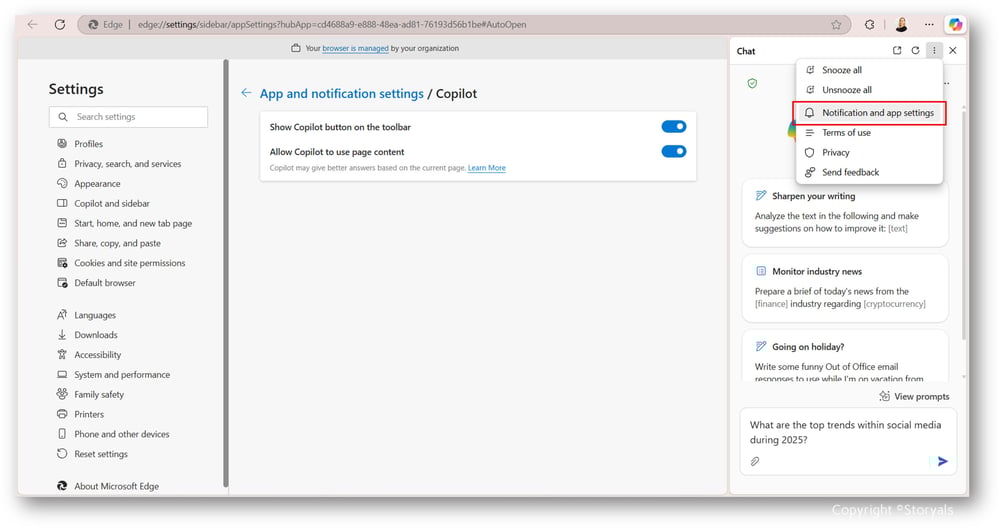Open Profiles settings

80,144
